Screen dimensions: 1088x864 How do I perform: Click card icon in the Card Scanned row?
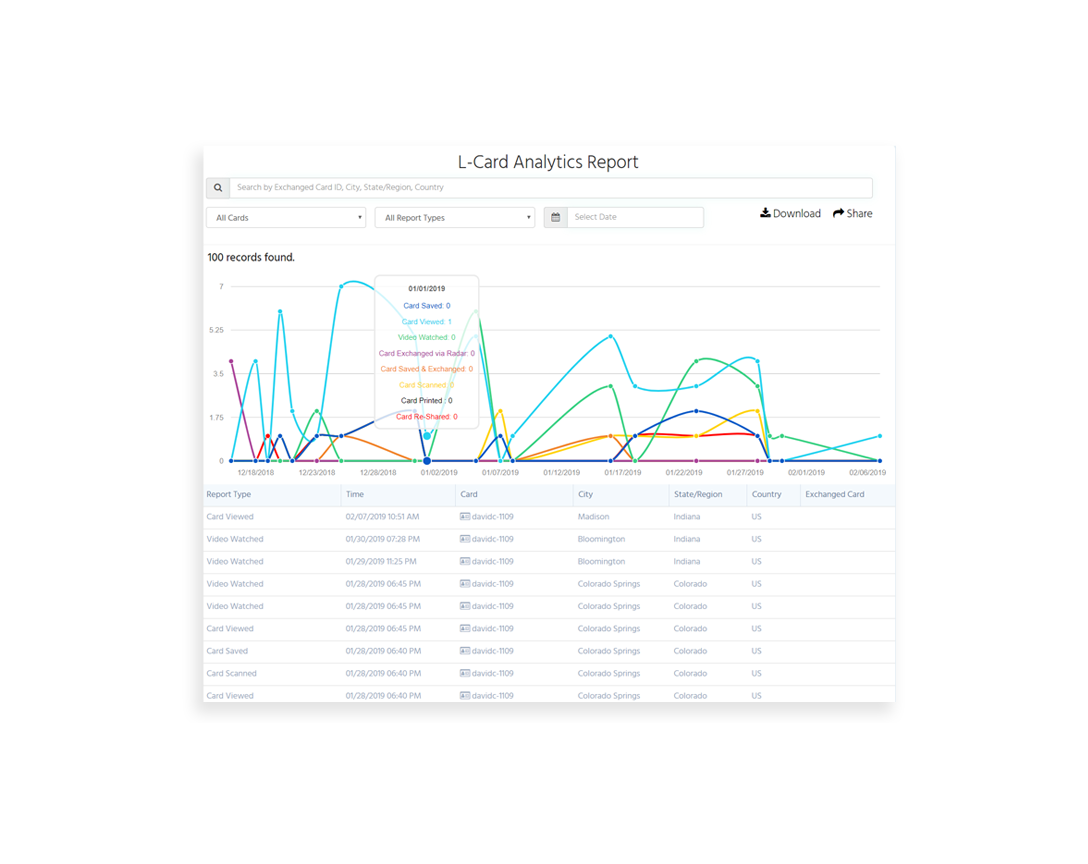(465, 673)
